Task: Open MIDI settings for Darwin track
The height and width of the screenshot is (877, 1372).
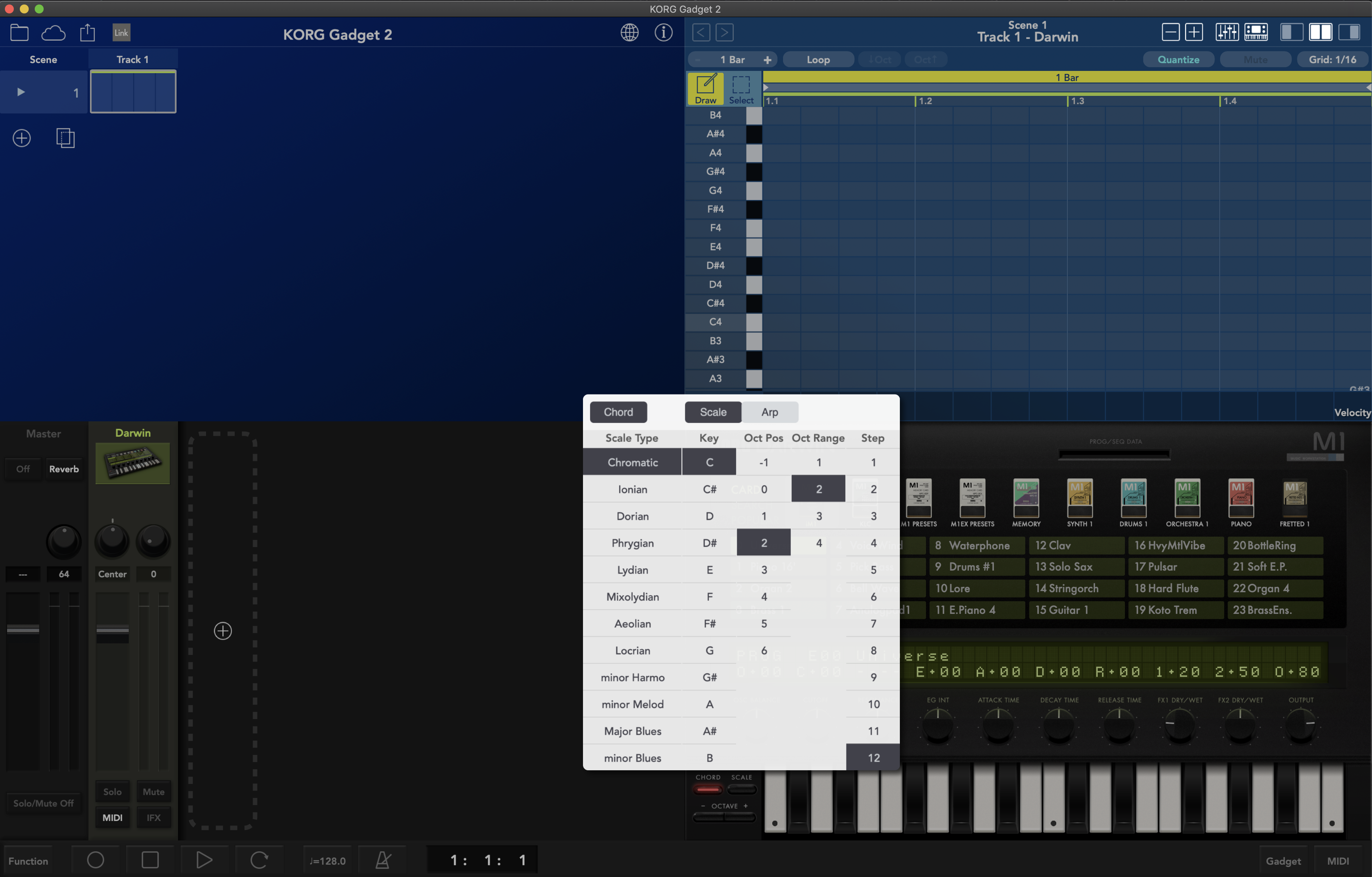Action: (x=112, y=818)
